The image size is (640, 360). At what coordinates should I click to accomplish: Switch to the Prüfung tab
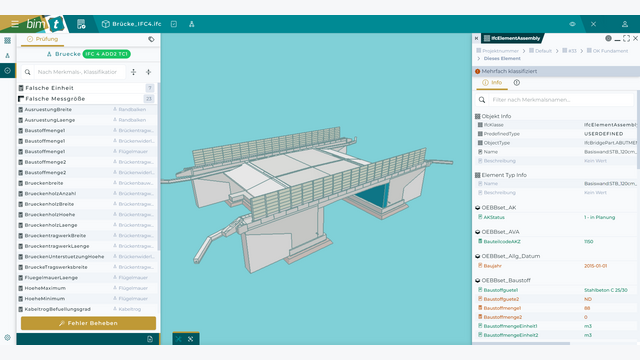pyautogui.click(x=42, y=39)
